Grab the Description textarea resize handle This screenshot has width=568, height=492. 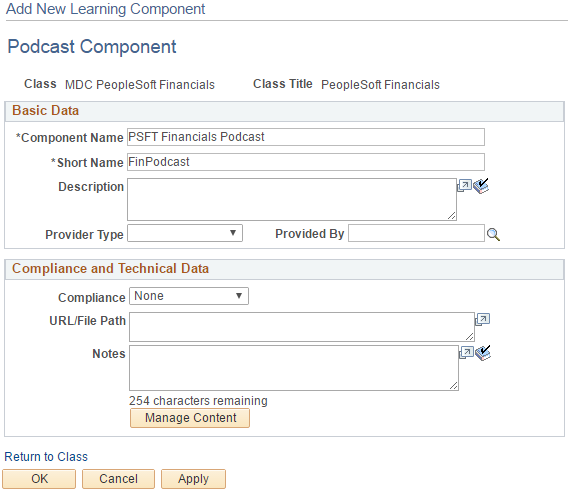point(451,216)
